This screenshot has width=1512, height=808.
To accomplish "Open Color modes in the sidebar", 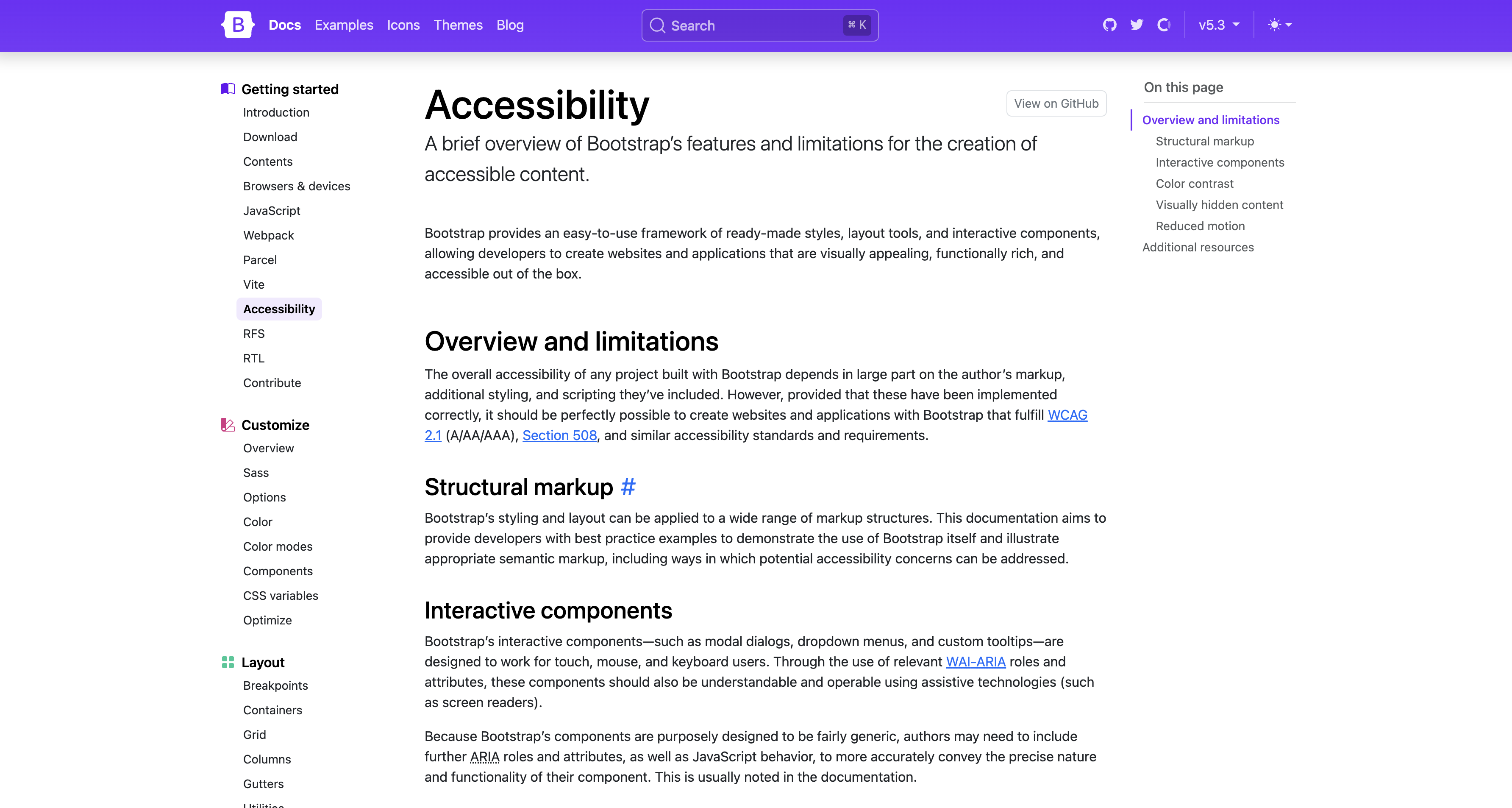I will (x=278, y=547).
